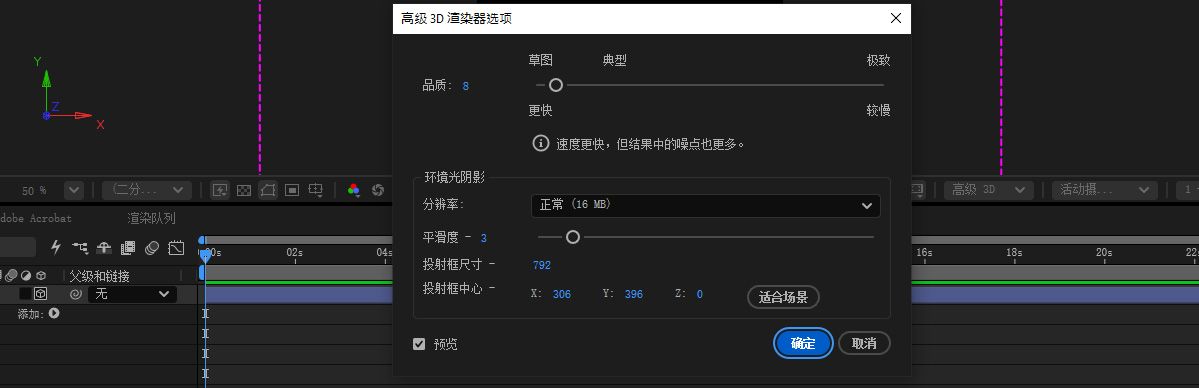The width and height of the screenshot is (1199, 388).
Task: Click the 品质 value 8
Action: [x=466, y=86]
